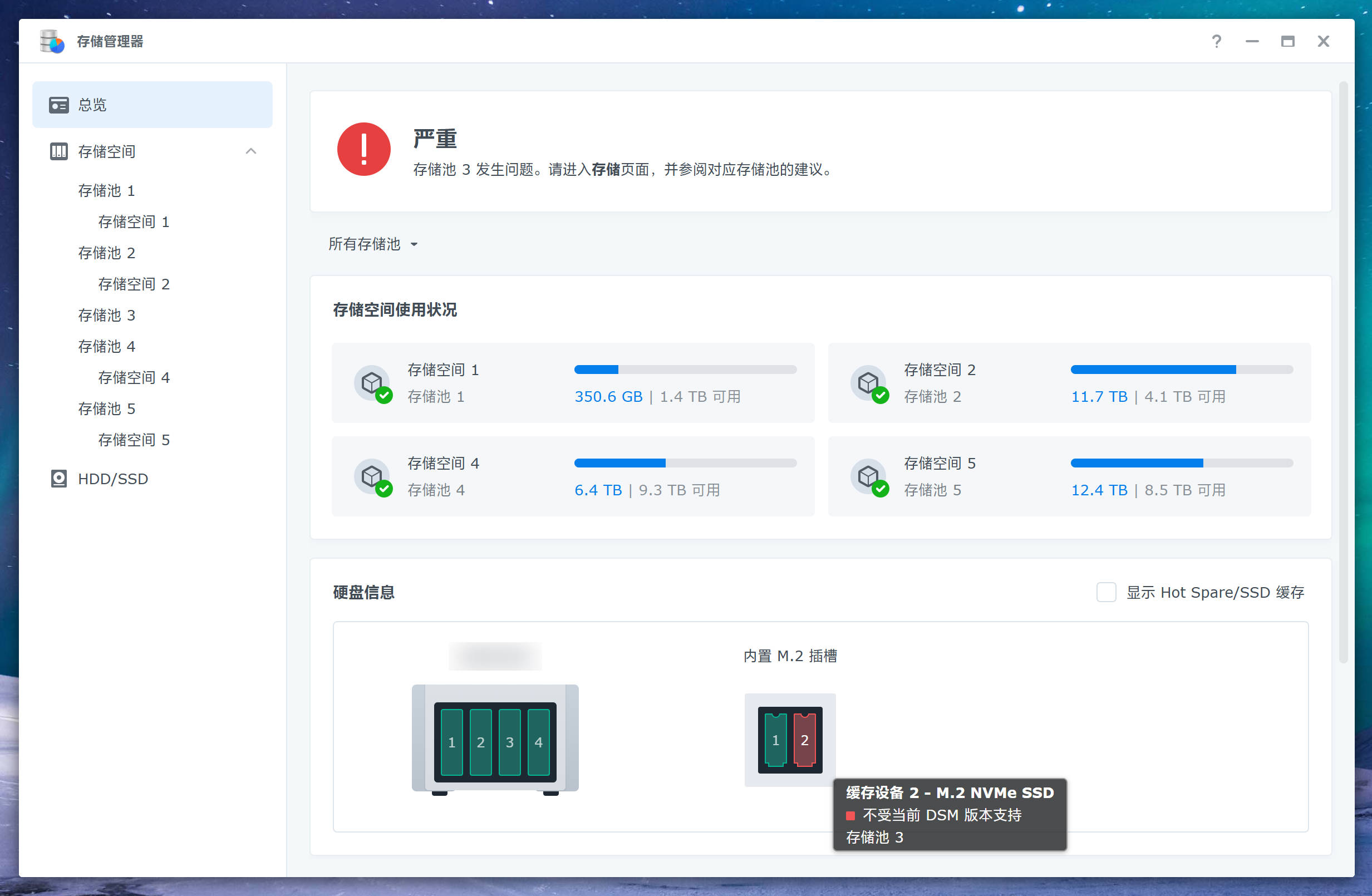This screenshot has height=896, width=1372.
Task: Click the 存储空间 2 usage progress bar
Action: [x=1181, y=370]
